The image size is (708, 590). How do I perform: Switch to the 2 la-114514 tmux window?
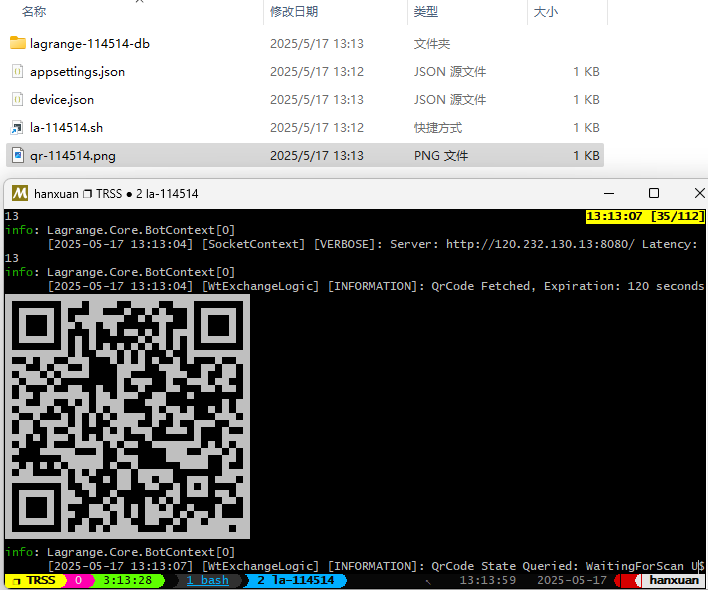[295, 580]
